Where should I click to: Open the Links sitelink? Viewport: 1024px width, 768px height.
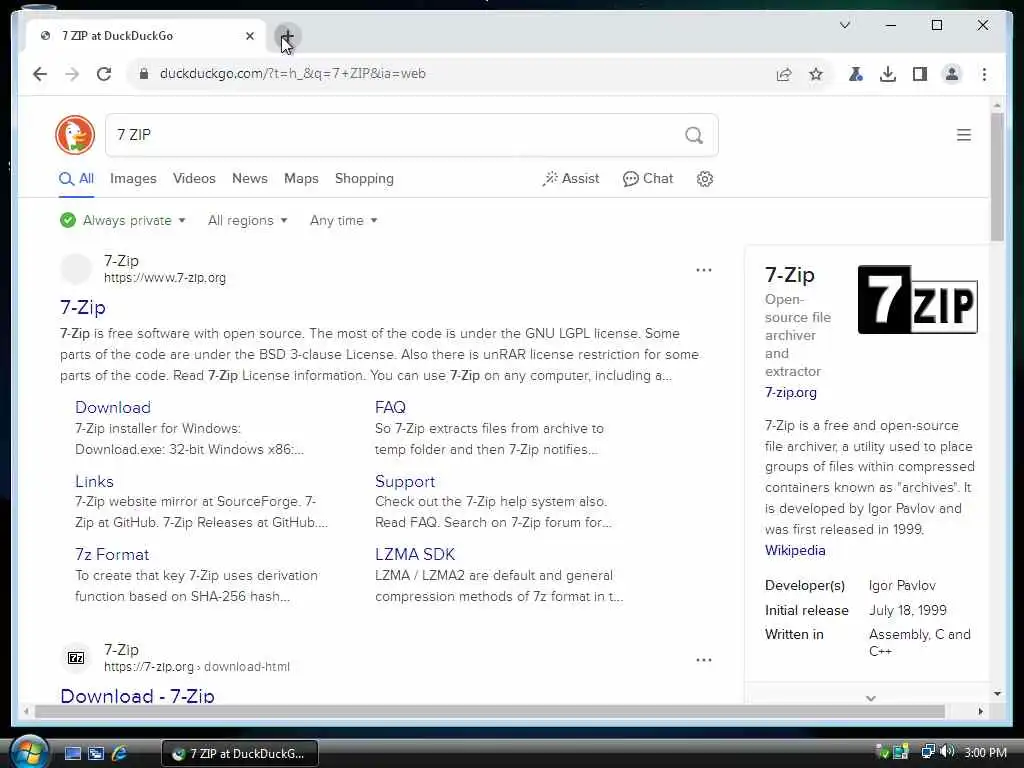pos(94,481)
